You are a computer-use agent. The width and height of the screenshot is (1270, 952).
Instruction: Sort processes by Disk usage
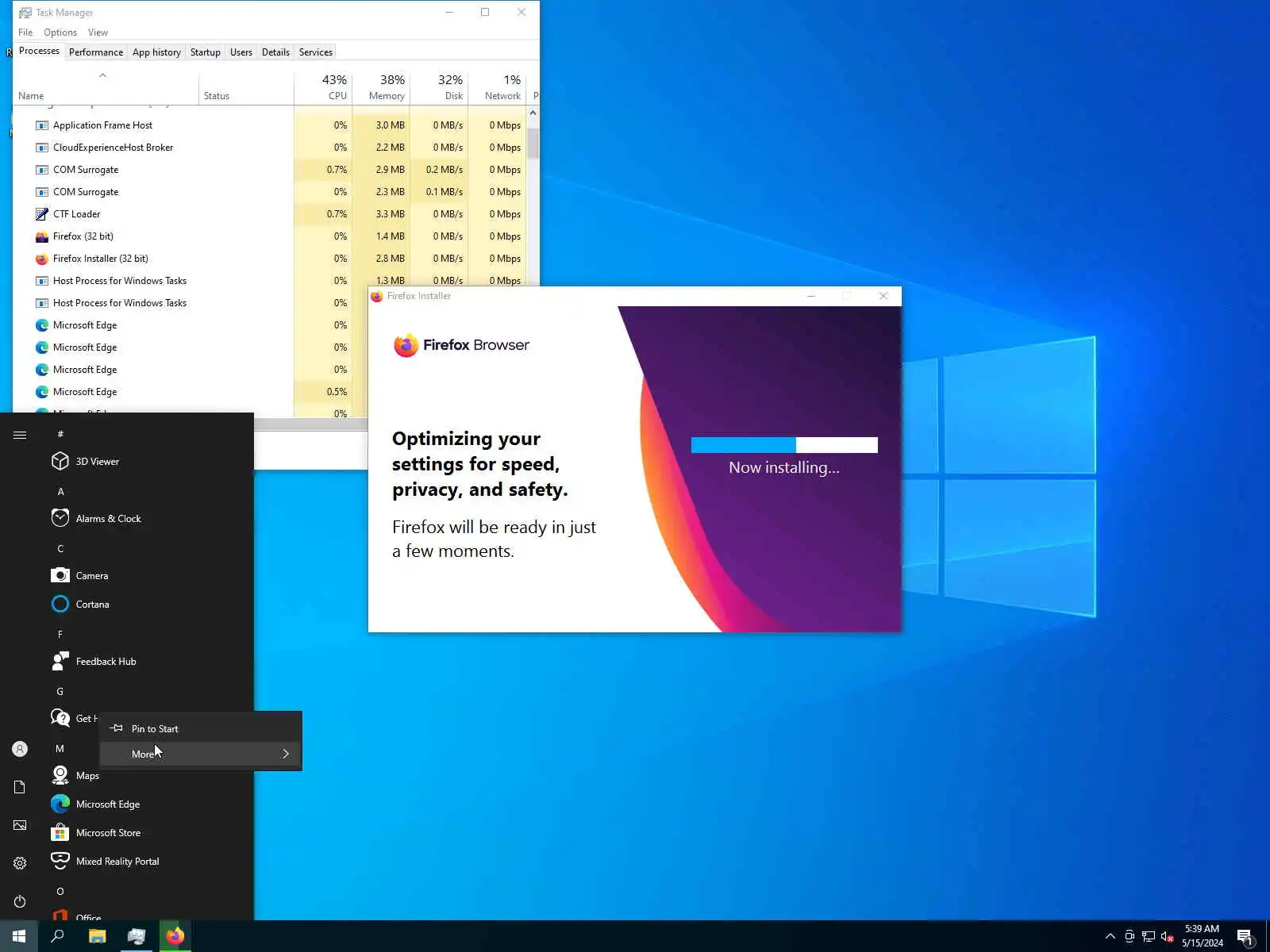tap(439, 88)
